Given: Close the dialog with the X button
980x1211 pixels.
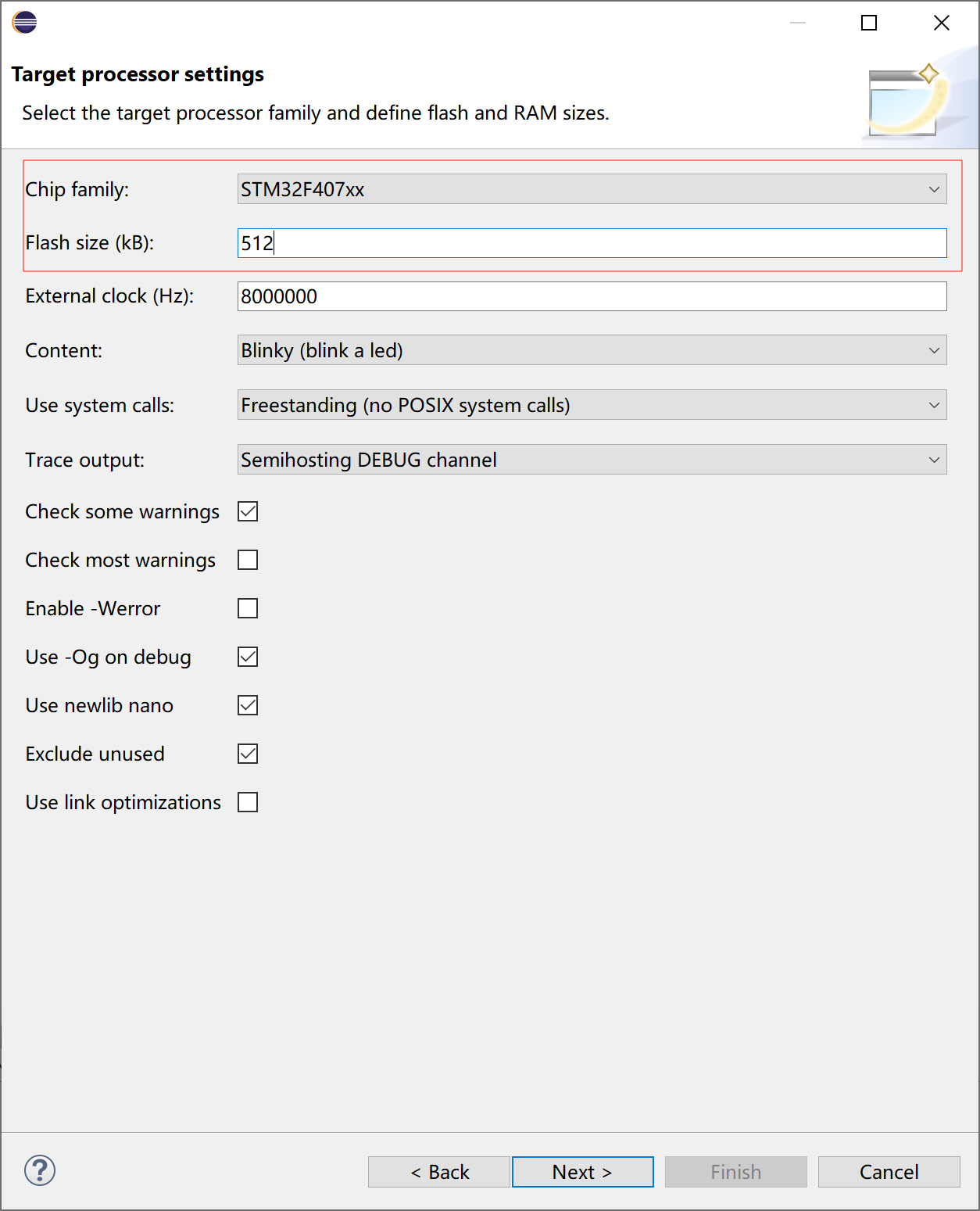Looking at the screenshot, I should (941, 23).
